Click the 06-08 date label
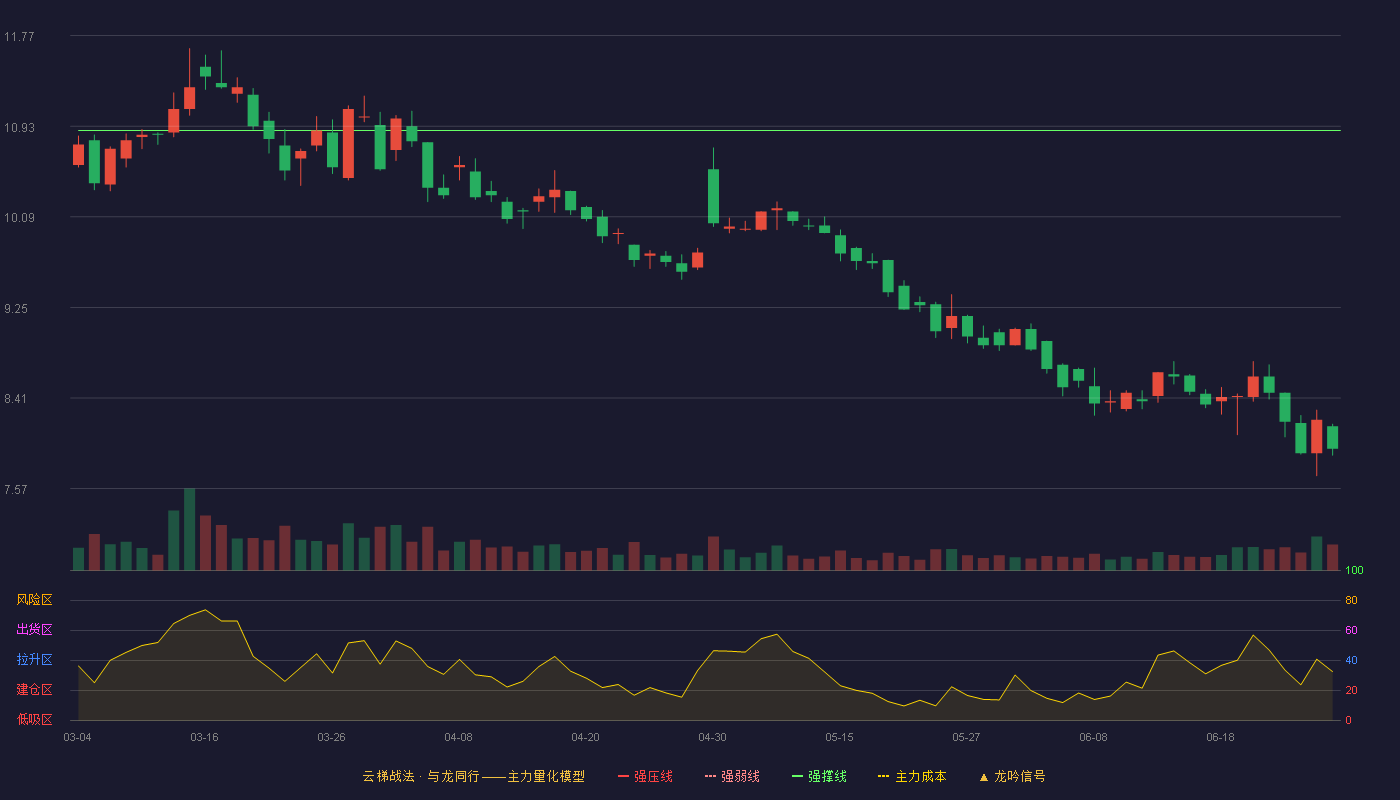The image size is (1400, 800). click(x=1093, y=737)
